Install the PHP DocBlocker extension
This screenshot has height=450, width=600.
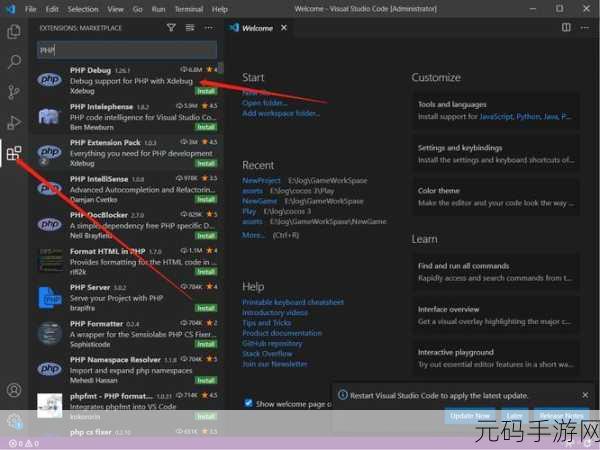(x=206, y=236)
